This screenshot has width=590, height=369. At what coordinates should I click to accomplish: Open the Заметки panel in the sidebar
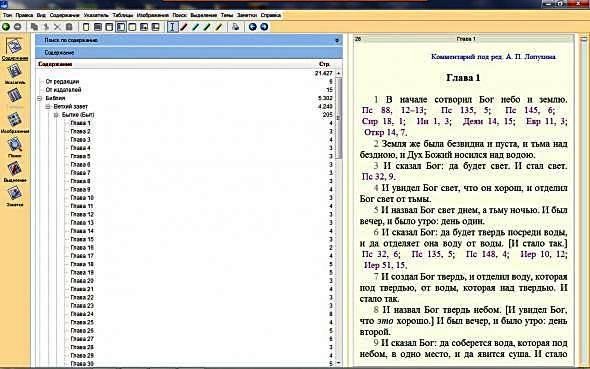15,196
